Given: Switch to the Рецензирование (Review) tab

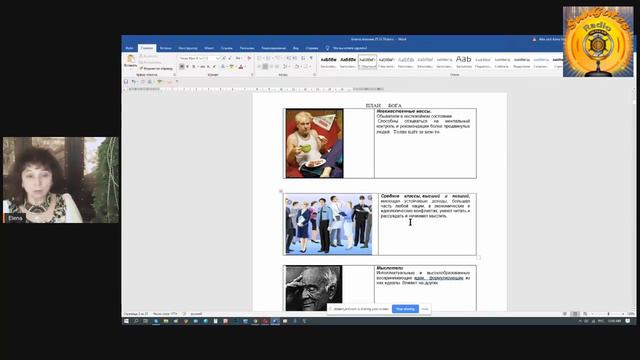Looking at the screenshot, I should coord(273,48).
